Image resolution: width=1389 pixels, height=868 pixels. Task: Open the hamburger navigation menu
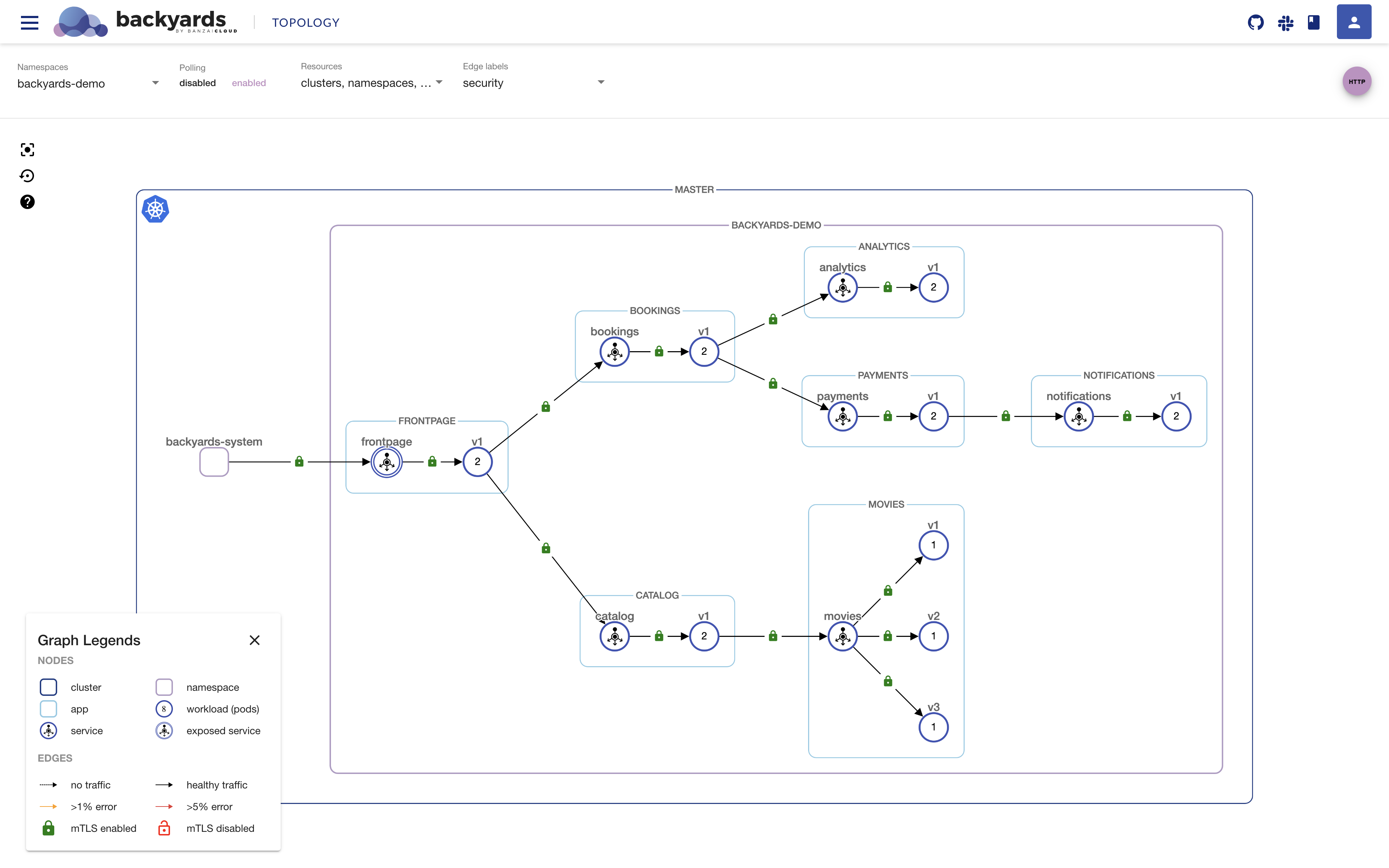click(29, 22)
